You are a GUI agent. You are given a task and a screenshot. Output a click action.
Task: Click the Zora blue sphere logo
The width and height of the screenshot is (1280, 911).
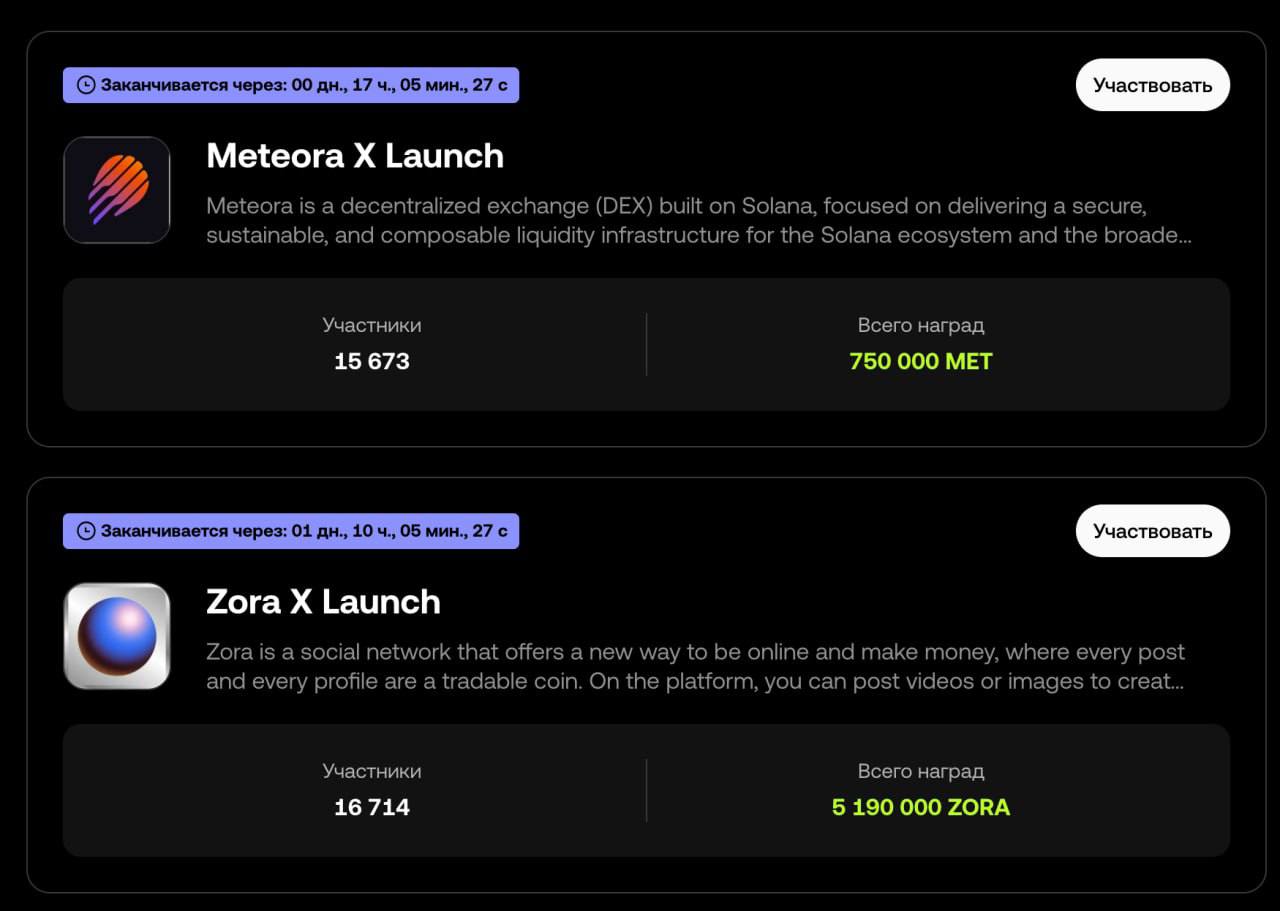point(117,636)
